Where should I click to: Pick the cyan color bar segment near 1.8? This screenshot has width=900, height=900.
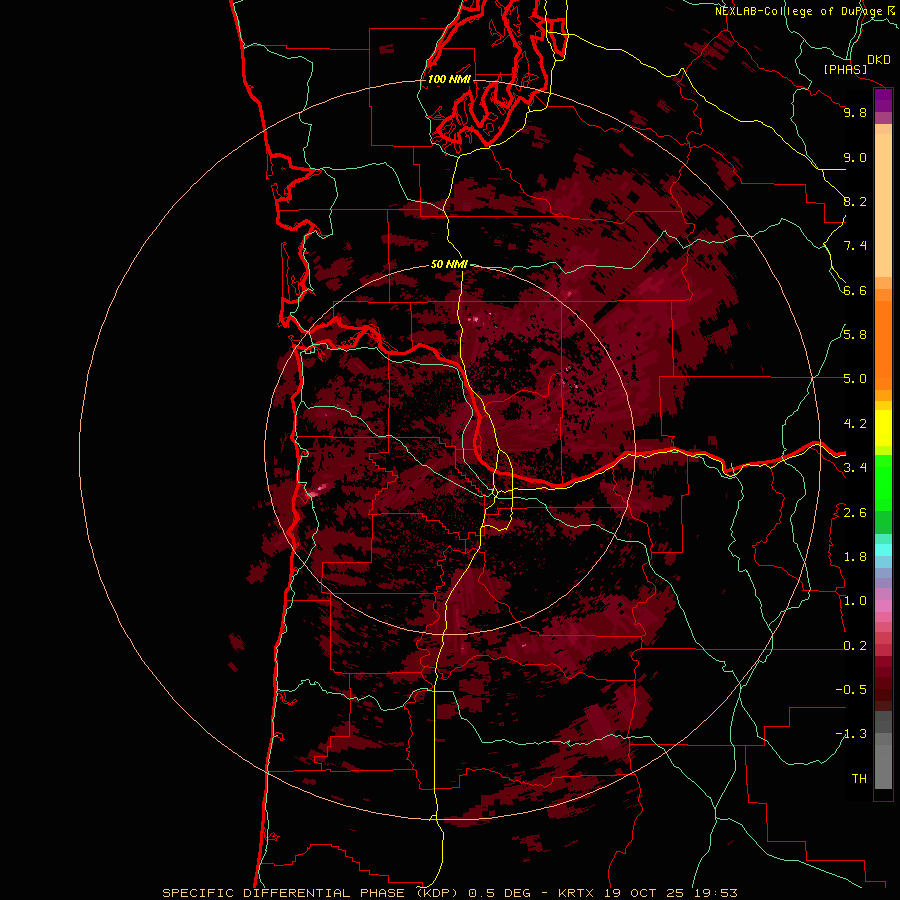click(x=883, y=550)
